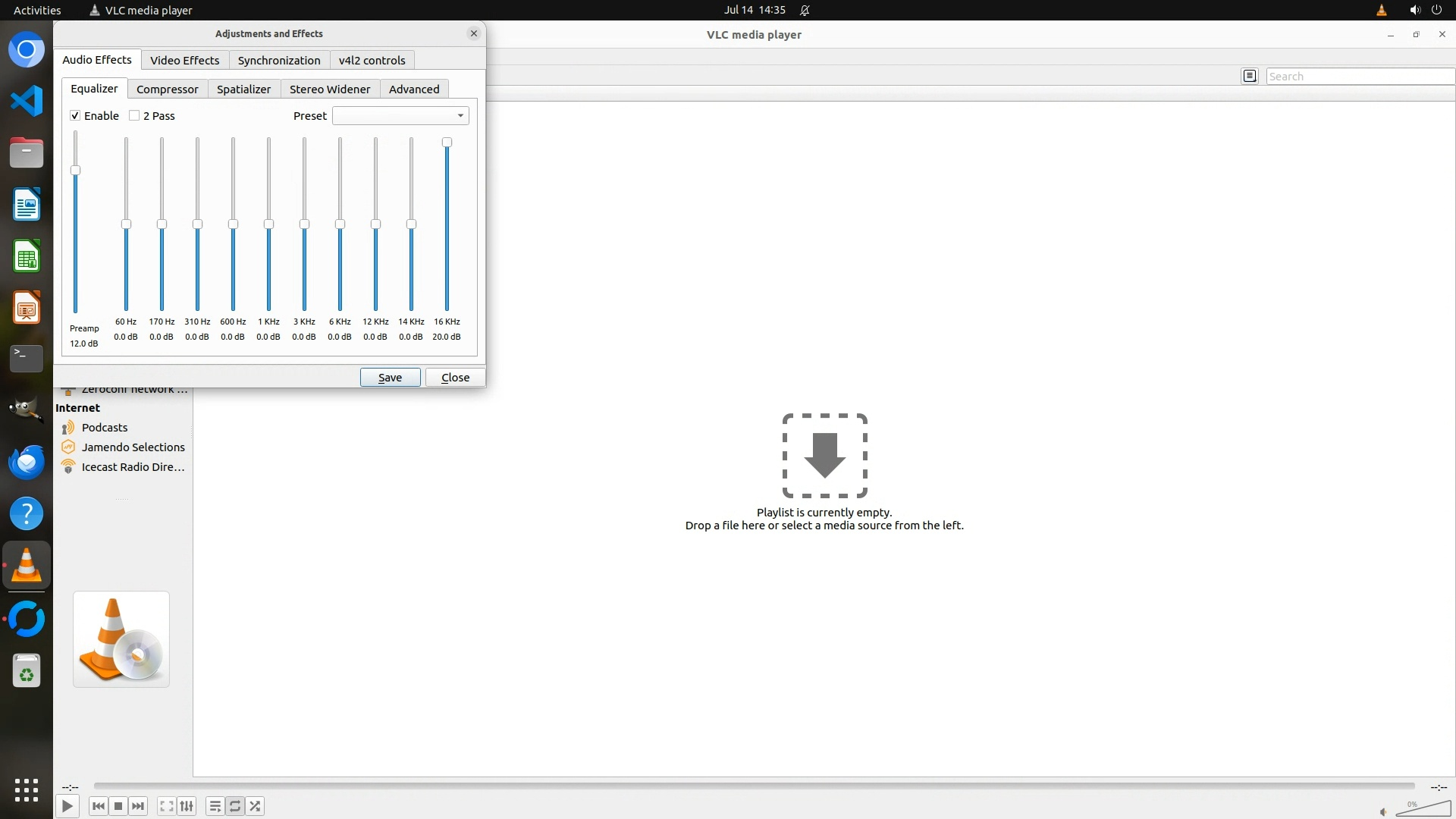The image size is (1456, 819).
Task: Click the Close button in effects dialog
Action: tap(455, 377)
